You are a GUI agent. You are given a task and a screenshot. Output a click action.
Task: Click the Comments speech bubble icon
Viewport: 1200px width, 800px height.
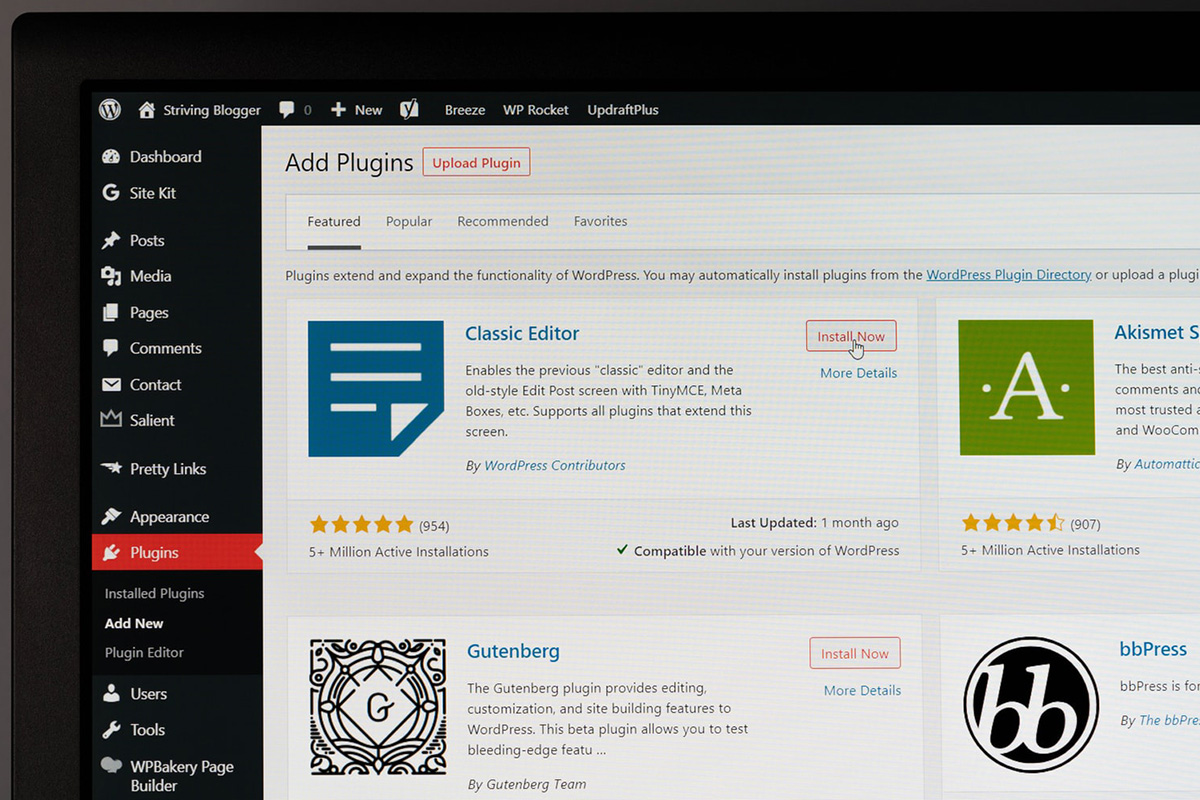[x=111, y=349]
